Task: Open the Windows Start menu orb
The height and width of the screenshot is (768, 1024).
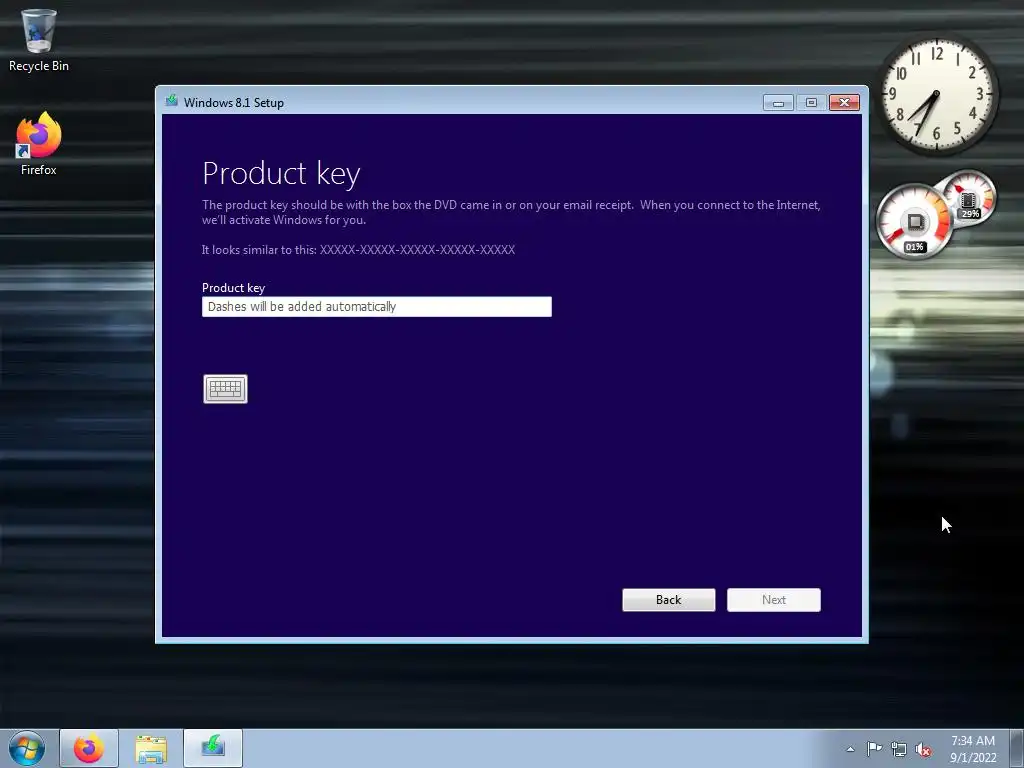Action: click(x=27, y=748)
